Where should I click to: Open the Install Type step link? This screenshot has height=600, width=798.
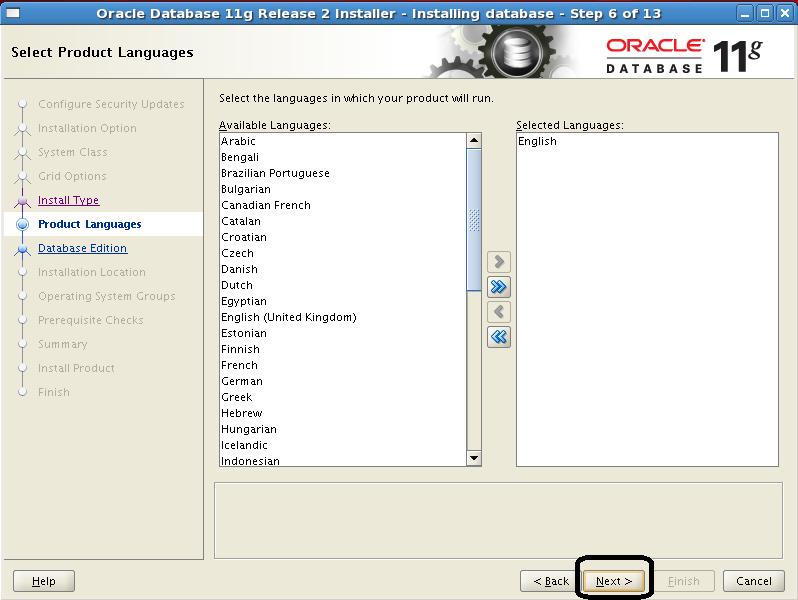[68, 200]
